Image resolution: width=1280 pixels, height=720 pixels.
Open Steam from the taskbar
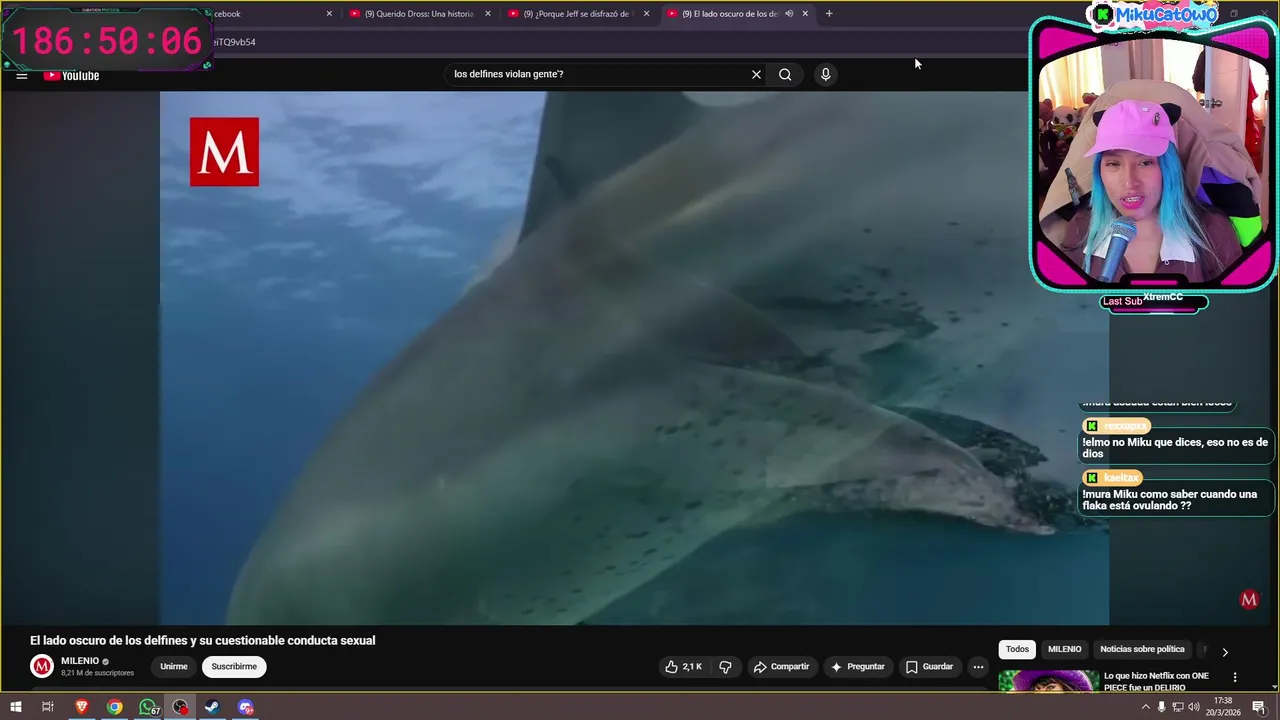212,707
